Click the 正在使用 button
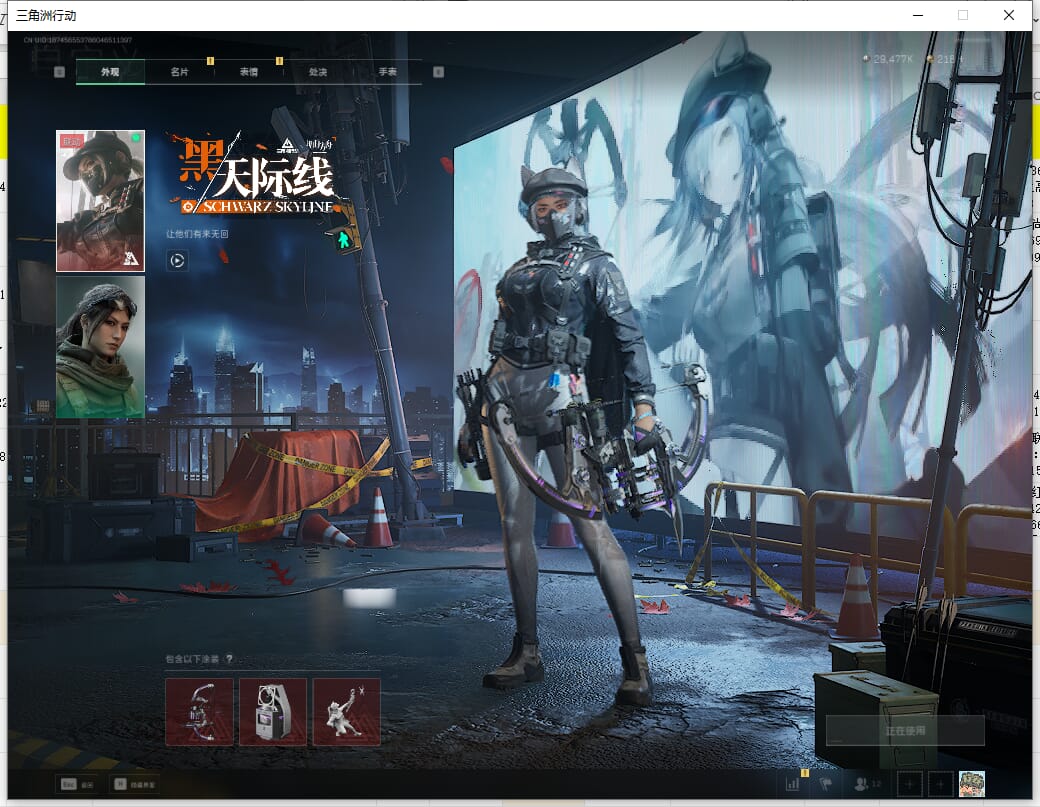Image resolution: width=1040 pixels, height=807 pixels. click(905, 731)
